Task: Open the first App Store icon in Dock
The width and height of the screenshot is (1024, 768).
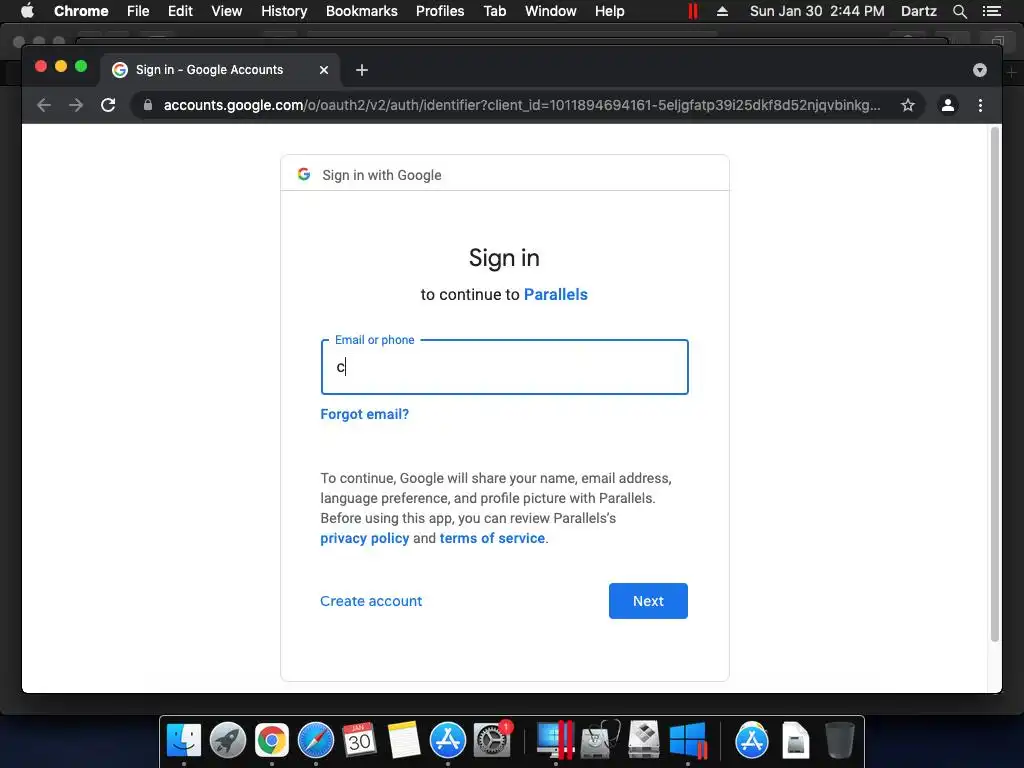Action: pyautogui.click(x=447, y=741)
